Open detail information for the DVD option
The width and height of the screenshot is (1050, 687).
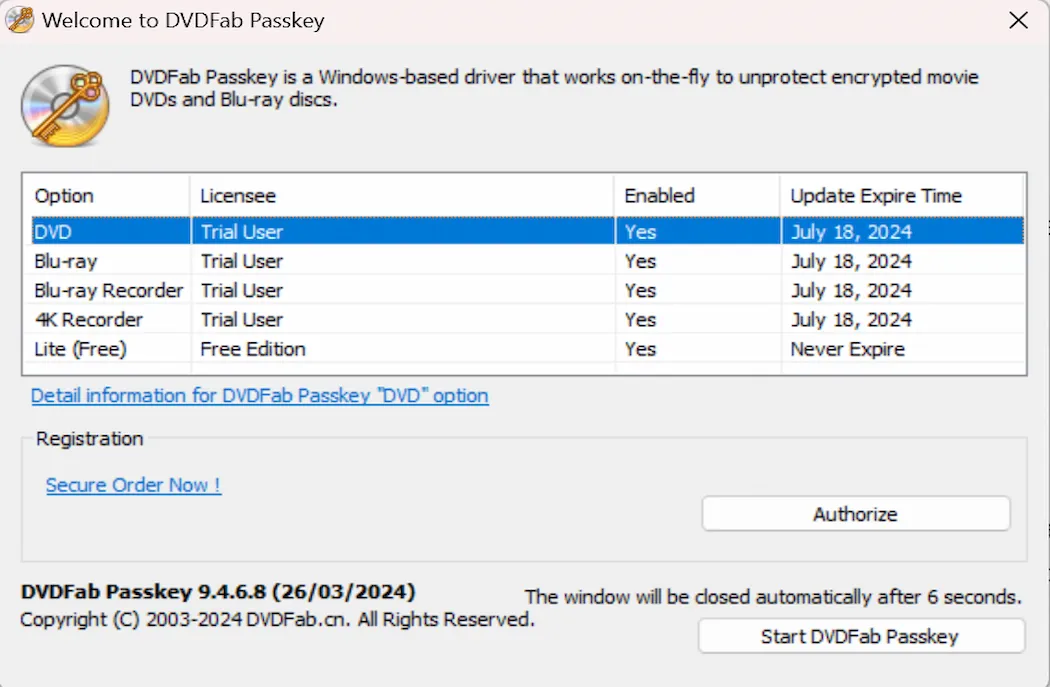(260, 395)
